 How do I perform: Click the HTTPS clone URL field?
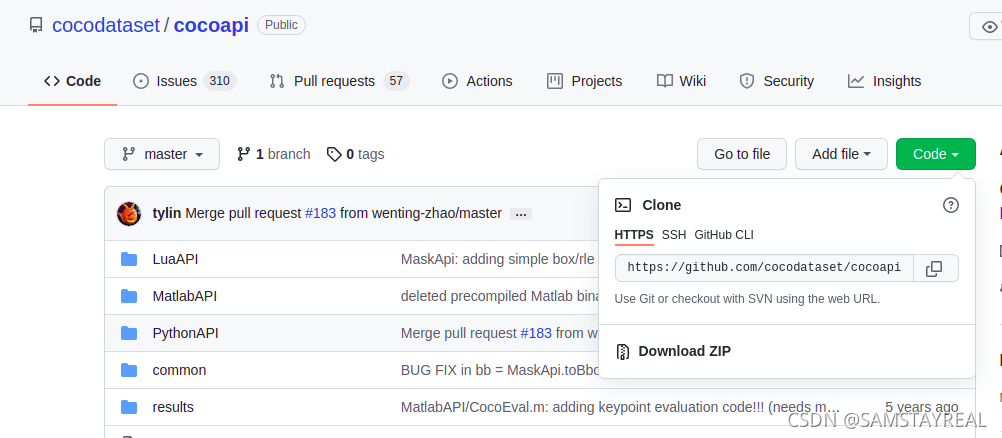click(763, 268)
